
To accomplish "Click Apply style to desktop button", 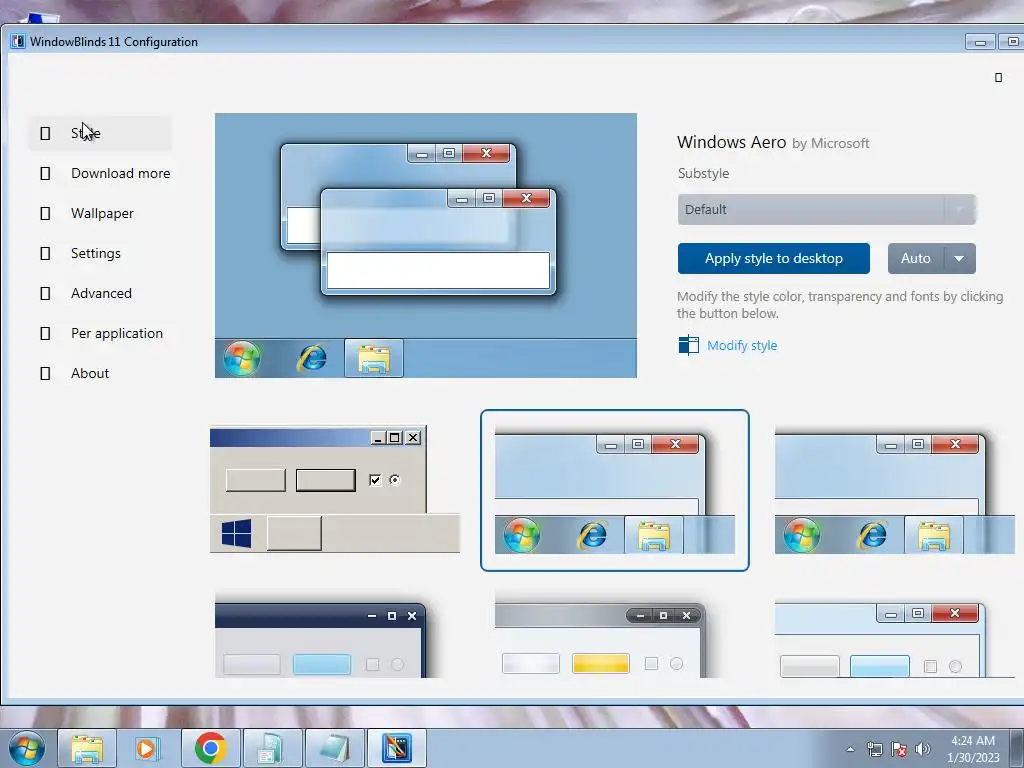I will tap(774, 259).
